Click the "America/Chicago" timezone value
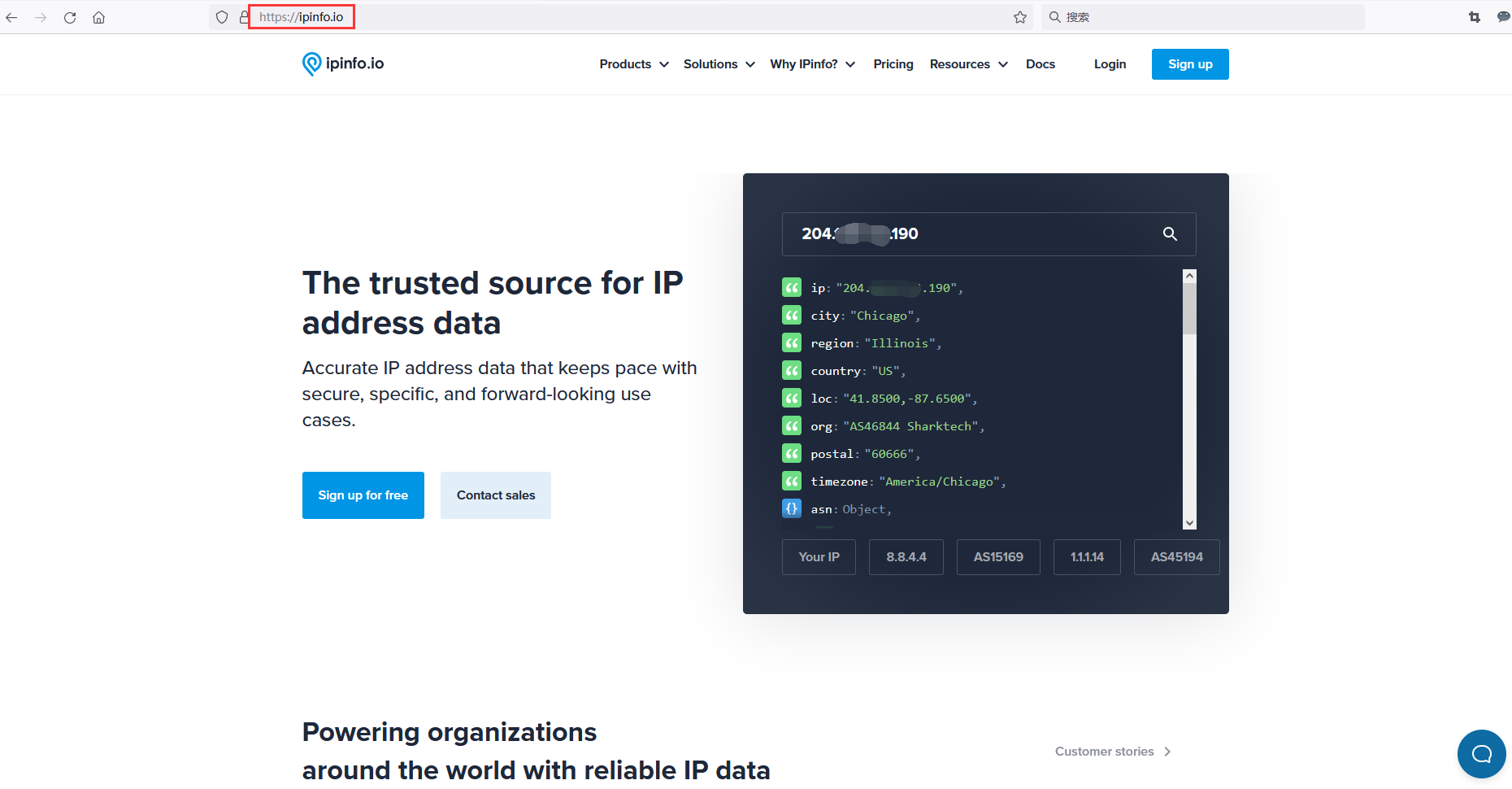This screenshot has width=1512, height=789. pos(939,482)
